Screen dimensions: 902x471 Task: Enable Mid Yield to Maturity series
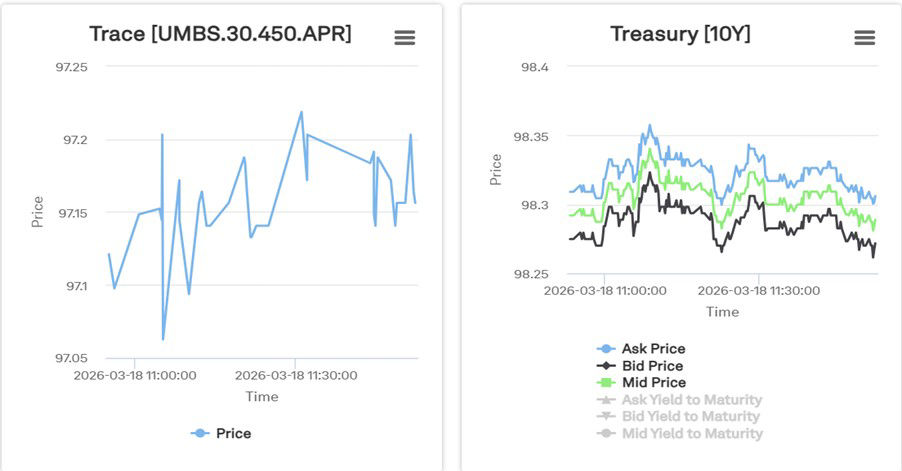(691, 433)
